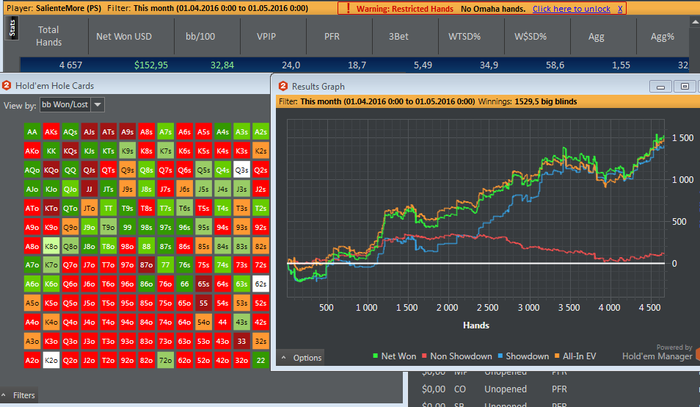Viewport: 700px width, 407px height.
Task: Sort by the Net Won USD column header
Action: click(124, 37)
